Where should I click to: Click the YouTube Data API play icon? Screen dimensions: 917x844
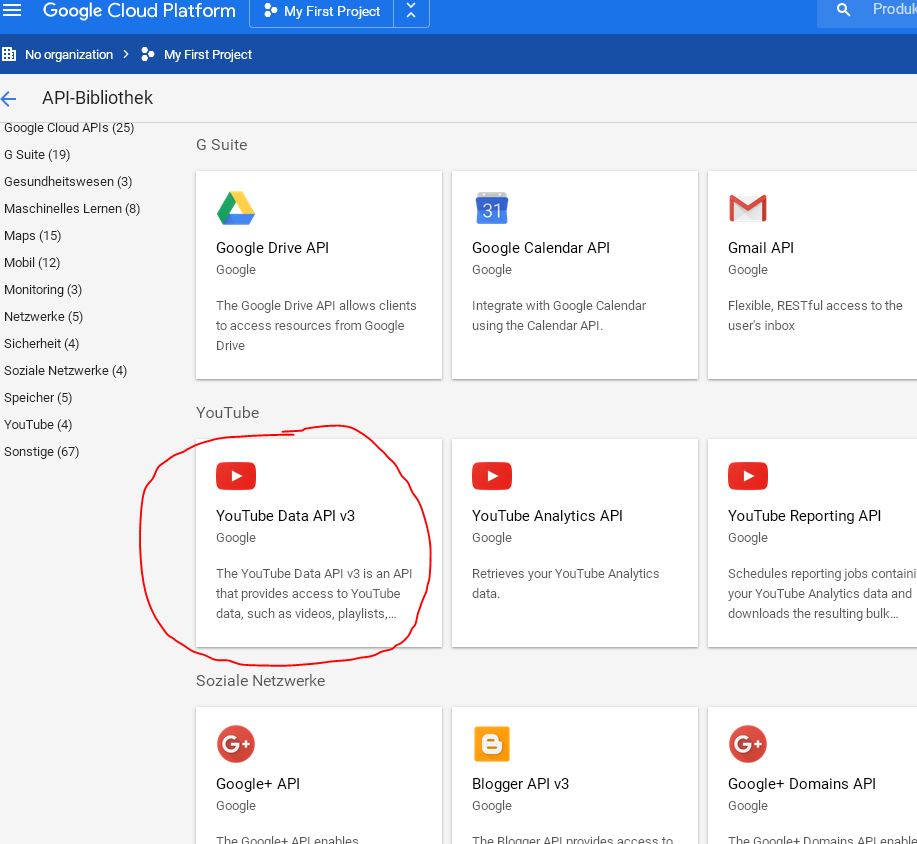click(236, 476)
